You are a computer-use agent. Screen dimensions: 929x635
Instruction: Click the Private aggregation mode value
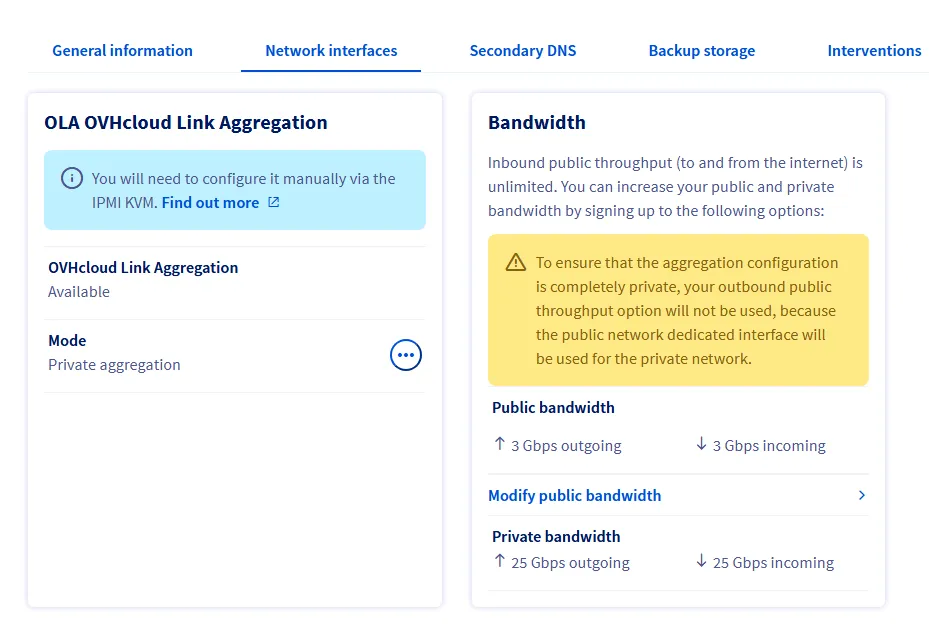click(114, 365)
